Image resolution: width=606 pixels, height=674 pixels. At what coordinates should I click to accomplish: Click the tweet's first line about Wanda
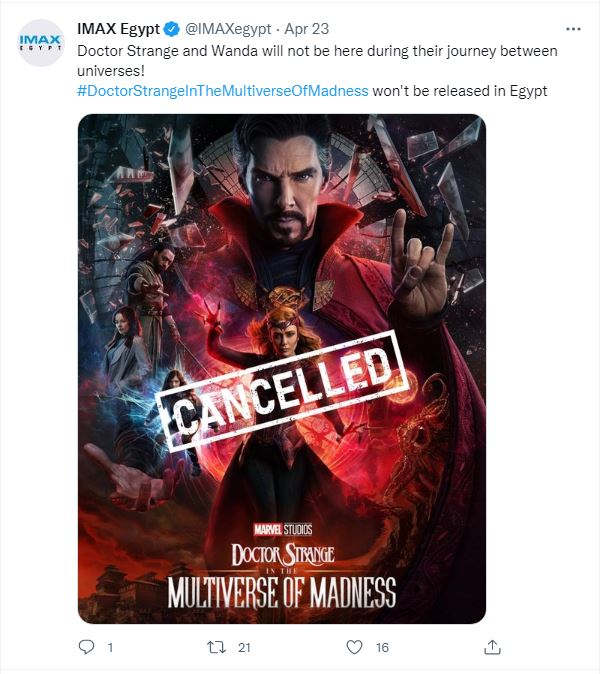click(317, 50)
